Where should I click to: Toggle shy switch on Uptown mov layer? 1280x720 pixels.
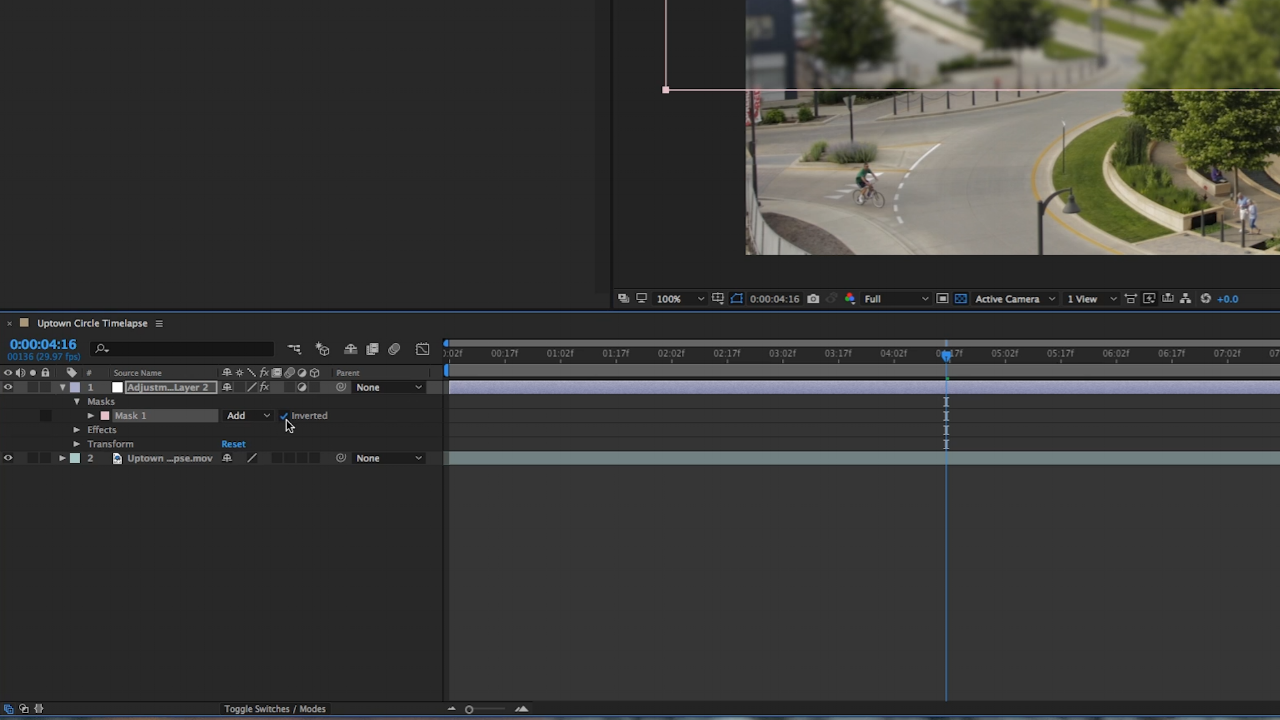point(227,458)
